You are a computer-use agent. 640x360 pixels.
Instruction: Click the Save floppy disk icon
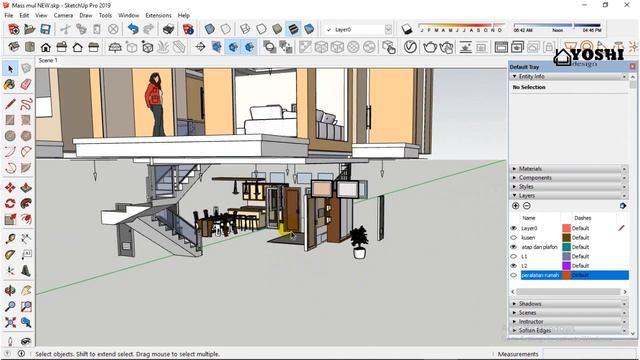click(45, 29)
